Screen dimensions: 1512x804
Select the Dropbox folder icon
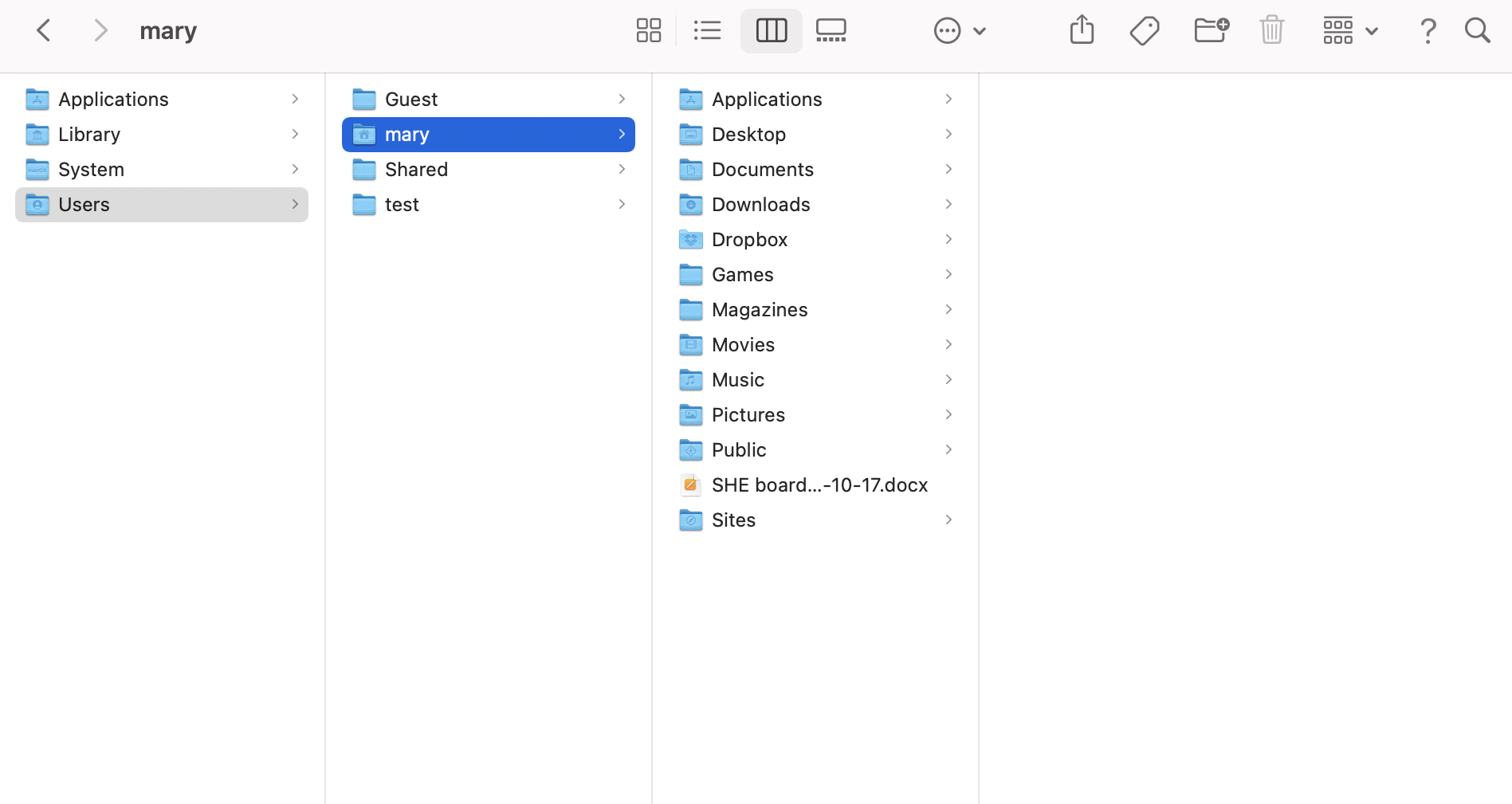[691, 240]
